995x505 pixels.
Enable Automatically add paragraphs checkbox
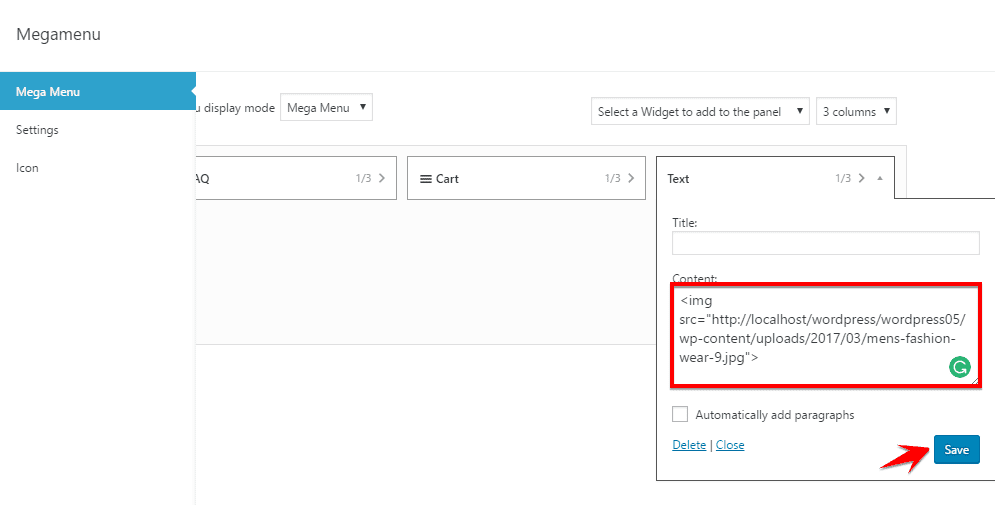click(x=680, y=414)
